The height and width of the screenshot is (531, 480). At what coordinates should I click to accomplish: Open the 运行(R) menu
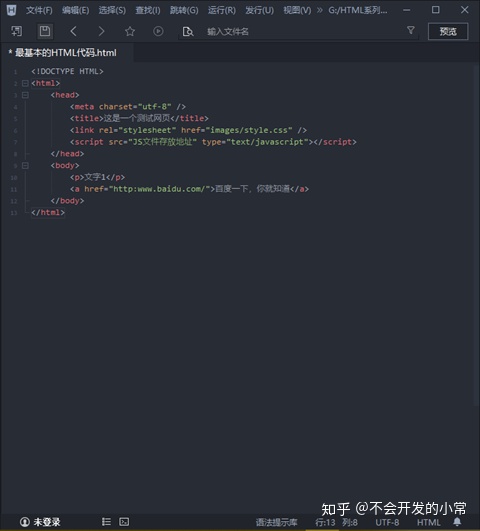pyautogui.click(x=222, y=10)
